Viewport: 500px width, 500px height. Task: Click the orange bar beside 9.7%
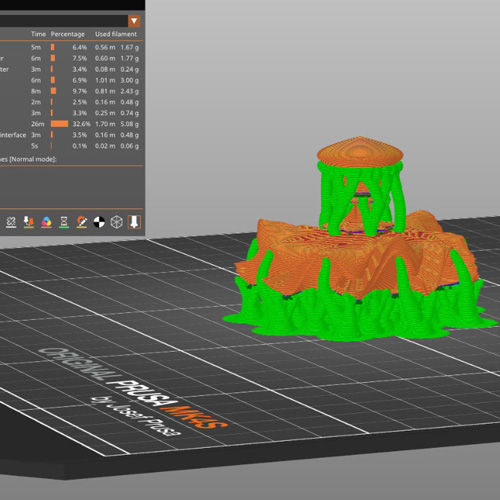point(53,91)
